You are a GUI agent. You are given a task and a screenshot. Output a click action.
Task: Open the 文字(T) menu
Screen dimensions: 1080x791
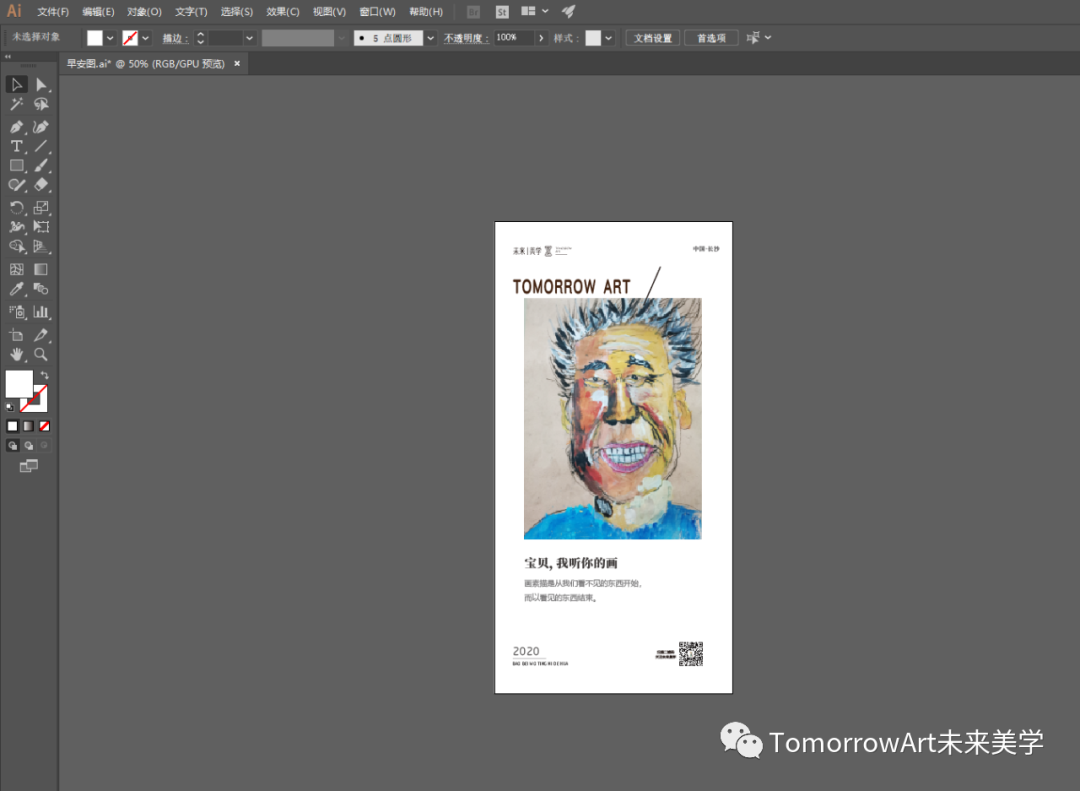click(x=191, y=12)
